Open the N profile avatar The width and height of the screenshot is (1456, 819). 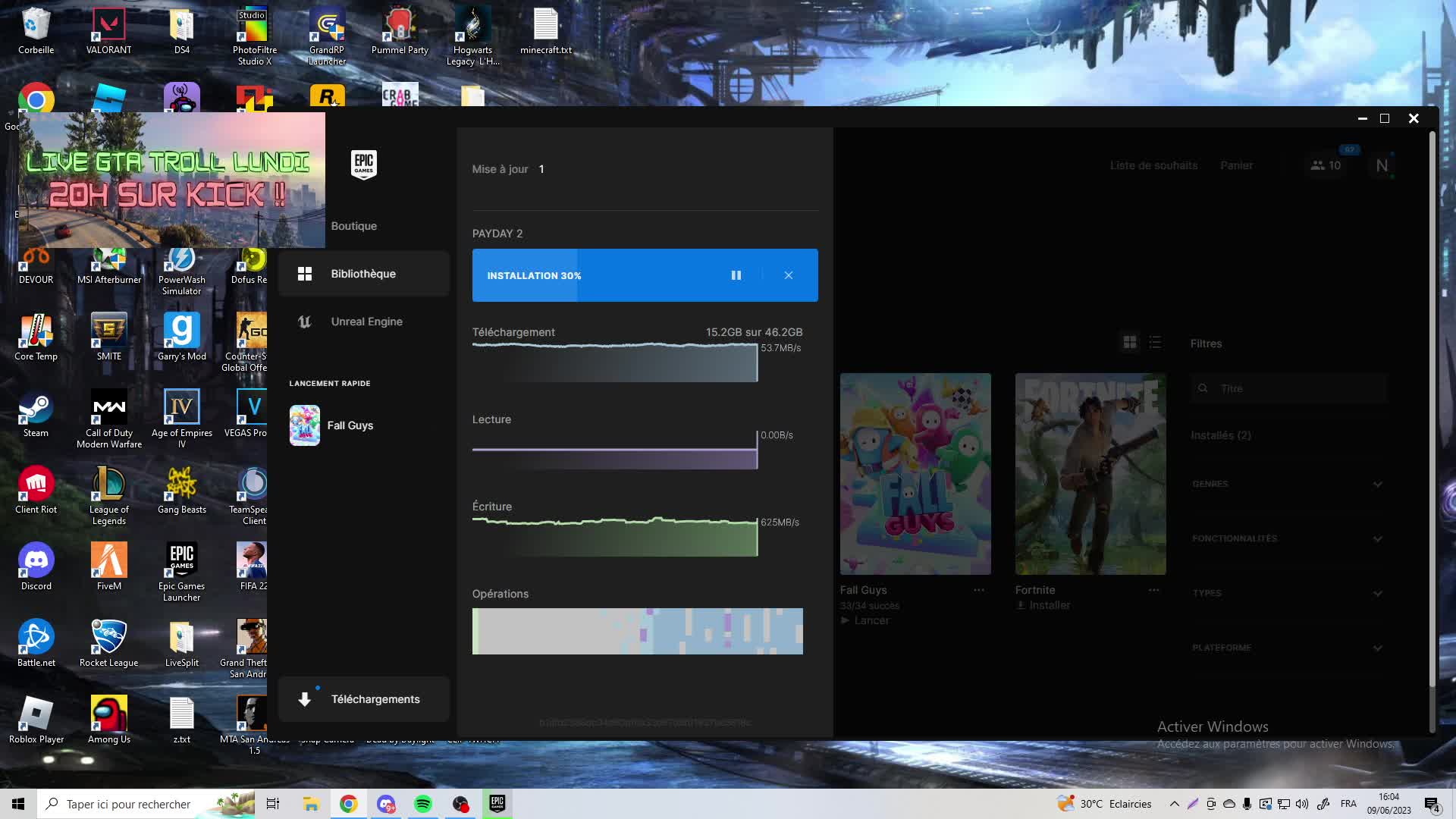[x=1382, y=165]
